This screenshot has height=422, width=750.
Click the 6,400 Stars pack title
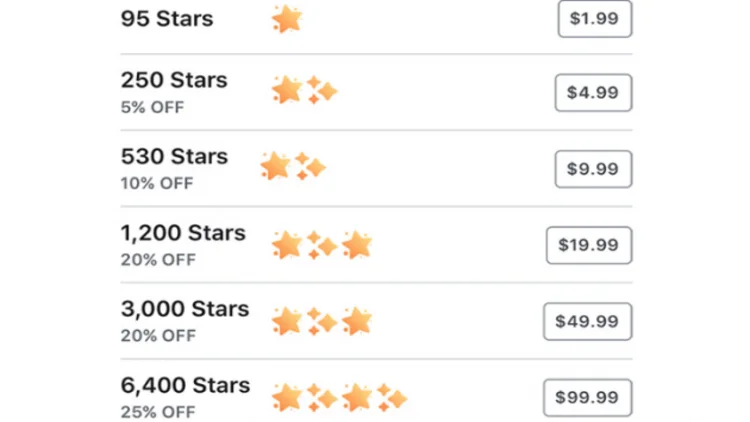[185, 385]
